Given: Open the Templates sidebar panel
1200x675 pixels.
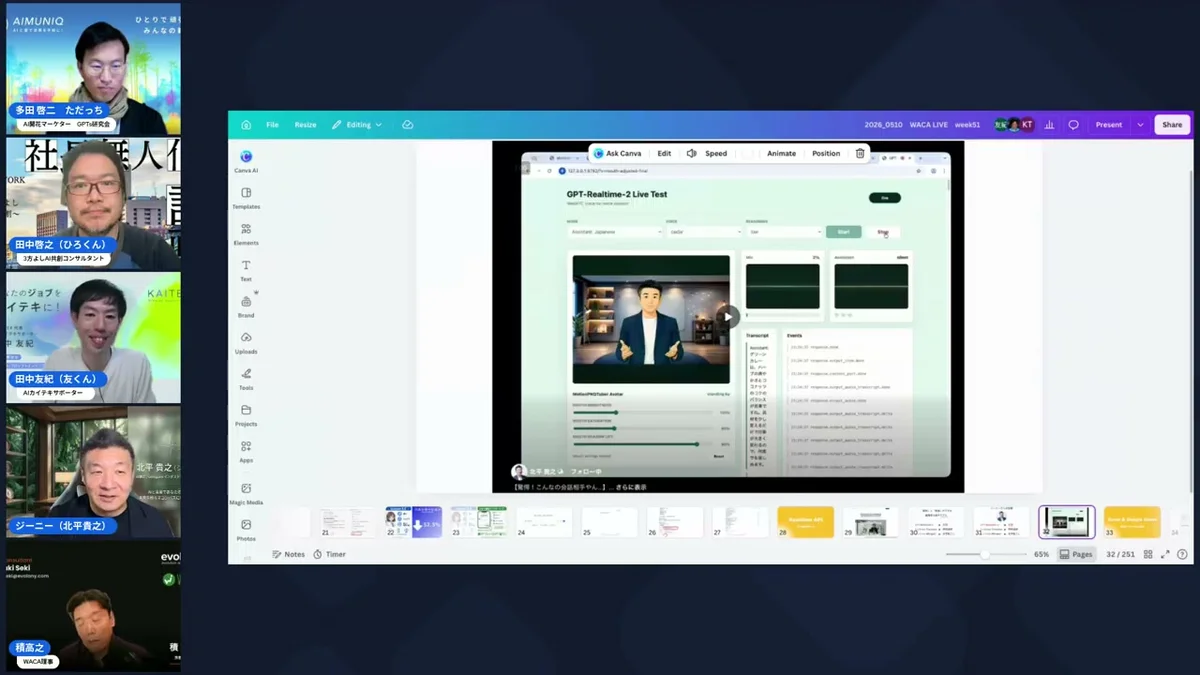Looking at the screenshot, I should (x=246, y=198).
